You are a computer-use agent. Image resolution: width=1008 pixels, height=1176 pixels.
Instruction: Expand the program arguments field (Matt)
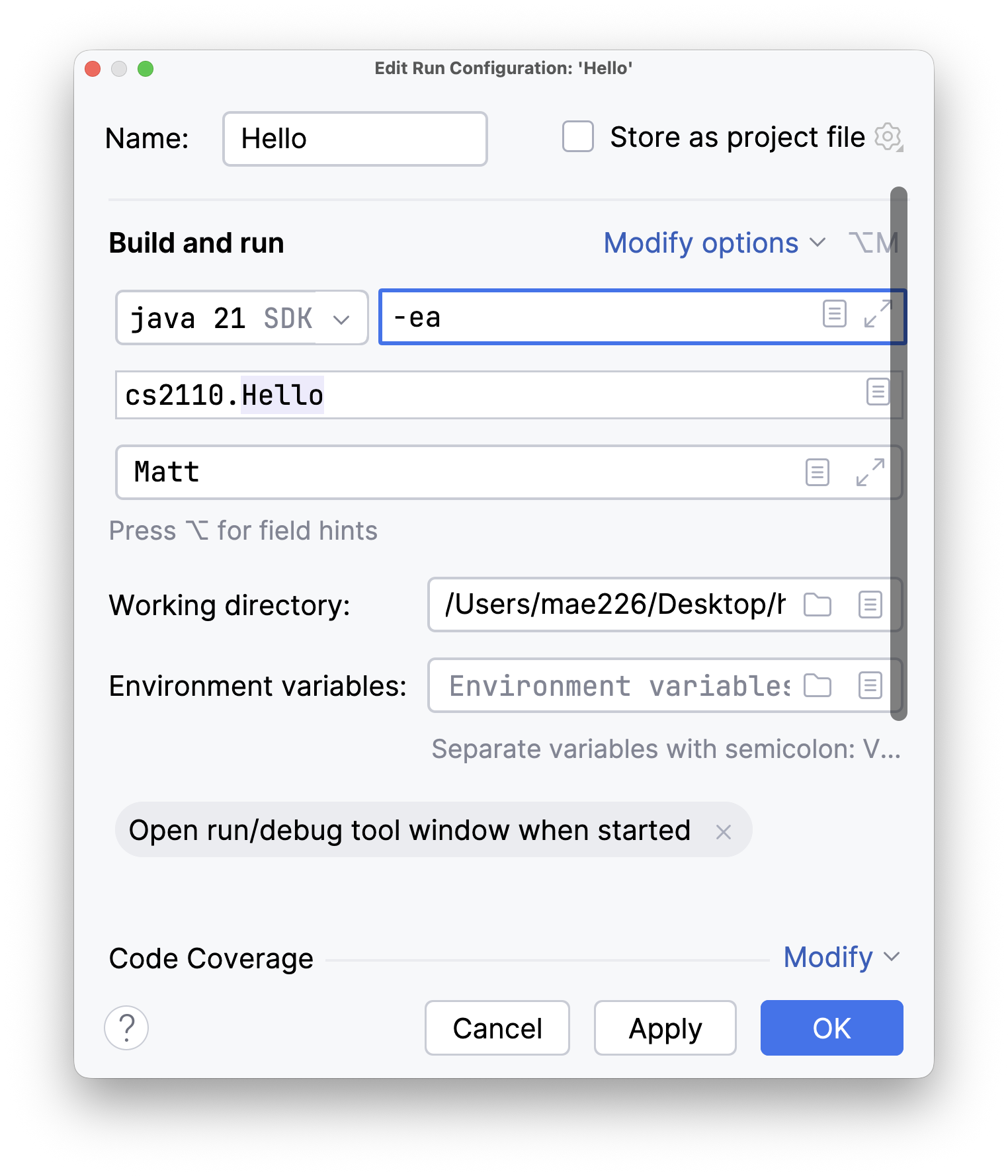pos(870,472)
